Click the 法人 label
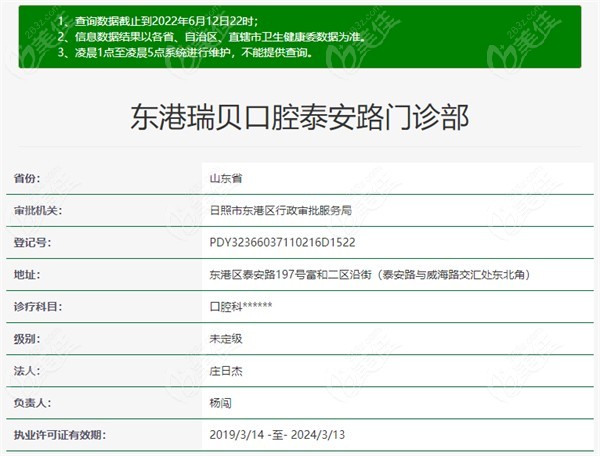This screenshot has height=456, width=600. pyautogui.click(x=27, y=371)
